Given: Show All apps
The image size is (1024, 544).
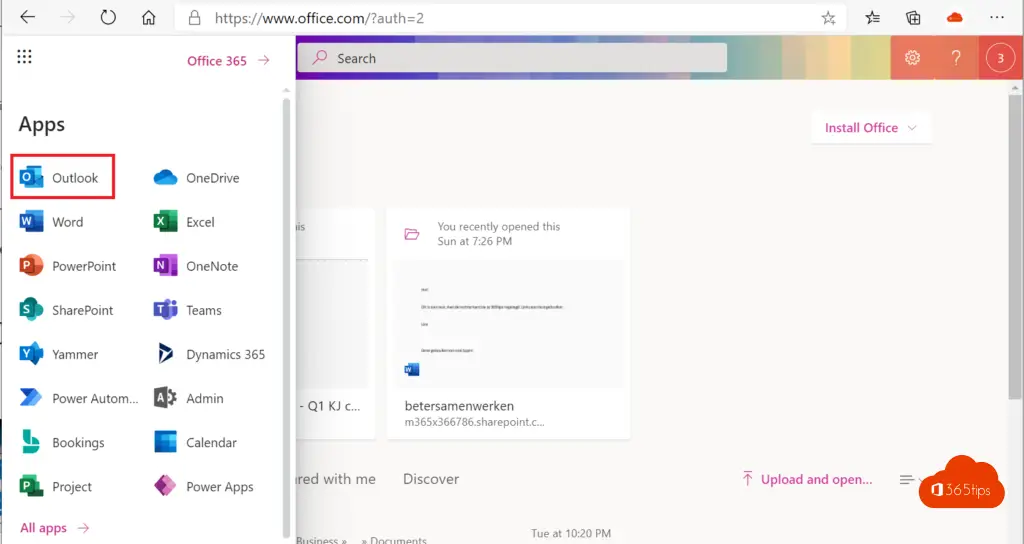Looking at the screenshot, I should (54, 528).
